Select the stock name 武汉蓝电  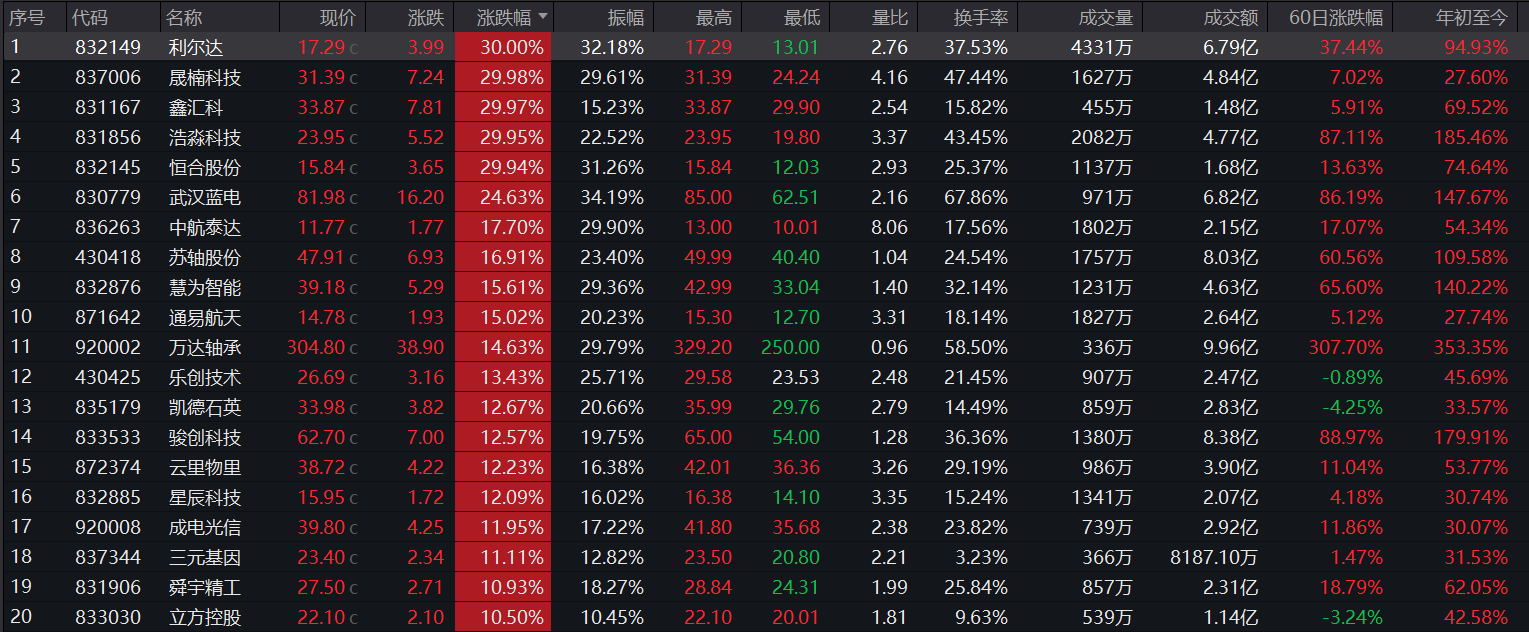[x=205, y=197]
